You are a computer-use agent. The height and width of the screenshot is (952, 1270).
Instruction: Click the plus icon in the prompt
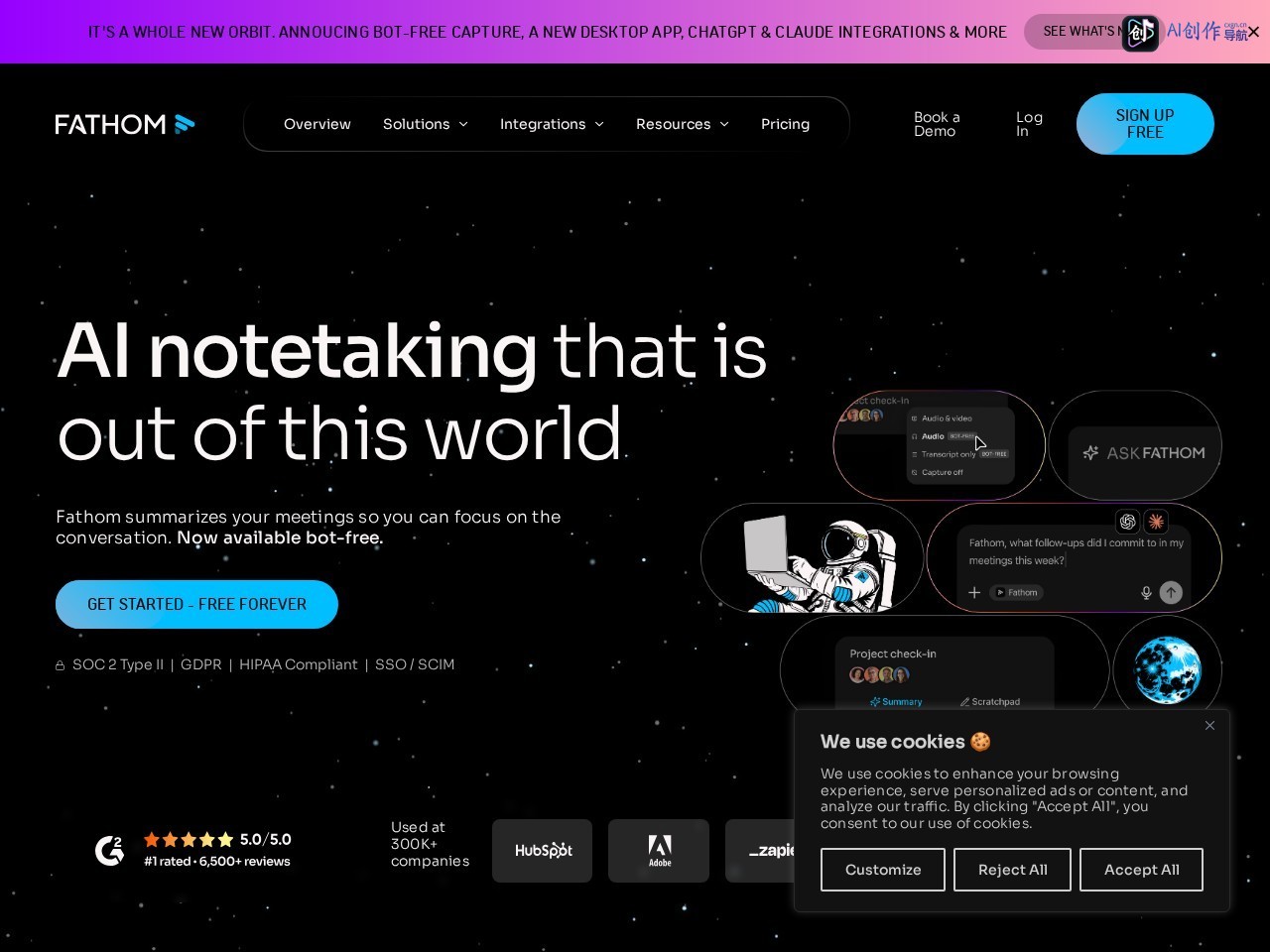(x=974, y=592)
